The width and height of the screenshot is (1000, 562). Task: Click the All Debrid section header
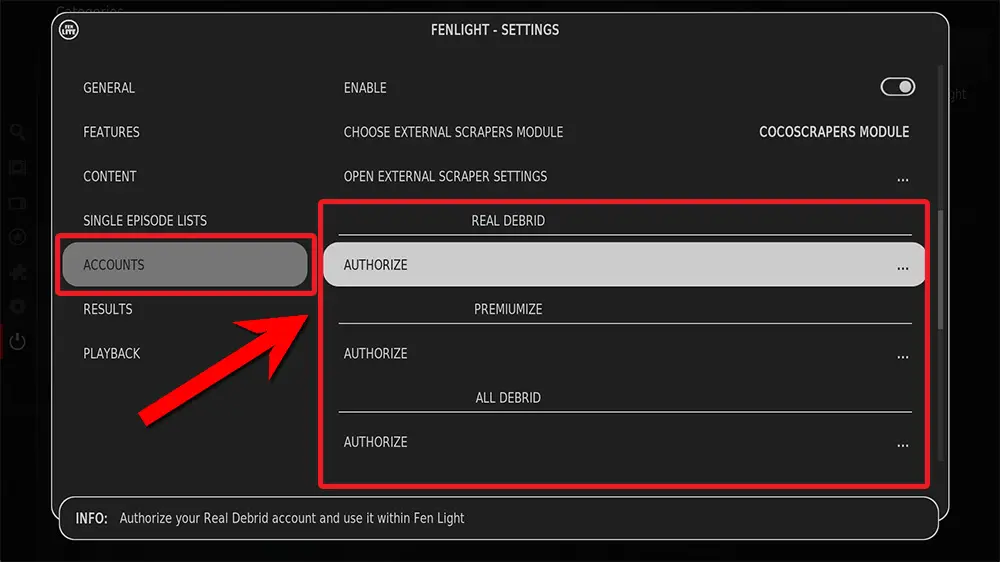click(x=508, y=398)
